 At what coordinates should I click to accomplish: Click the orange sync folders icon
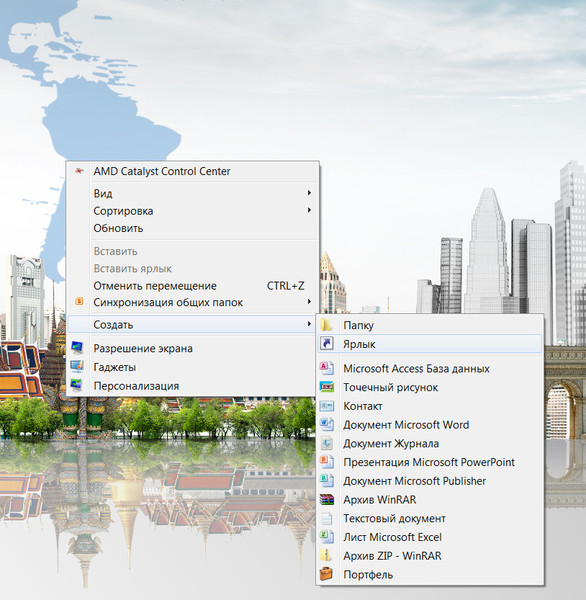79,302
